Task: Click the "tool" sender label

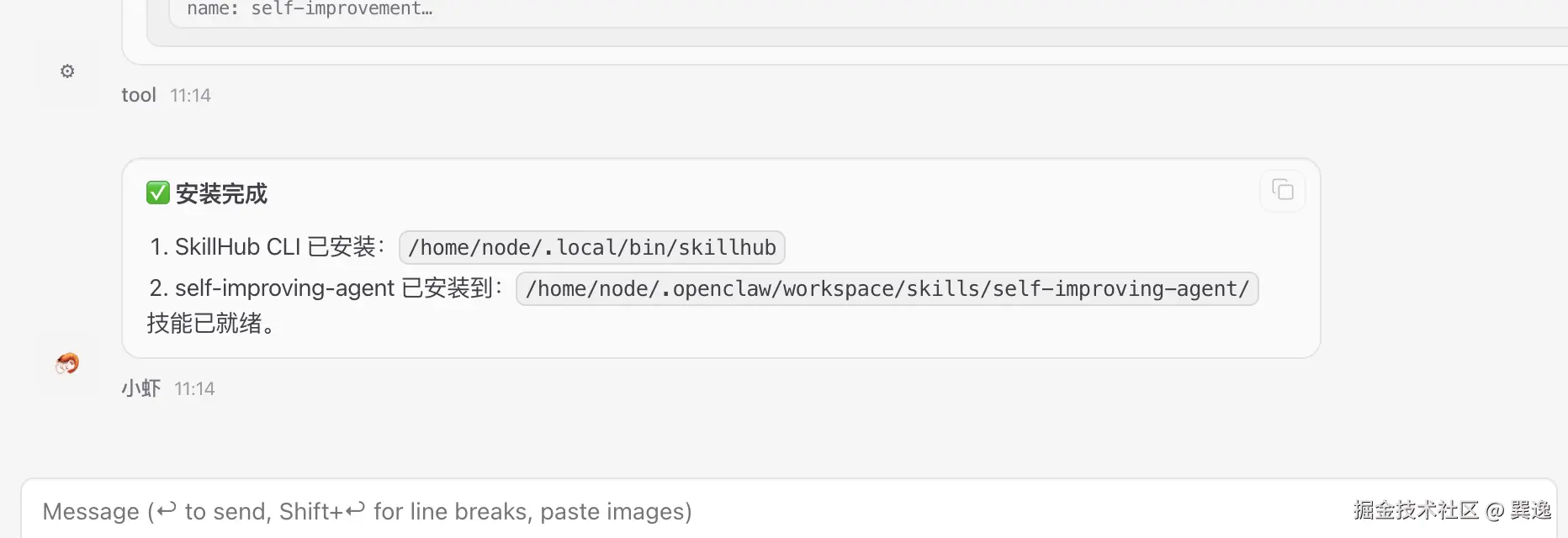Action: click(x=139, y=95)
